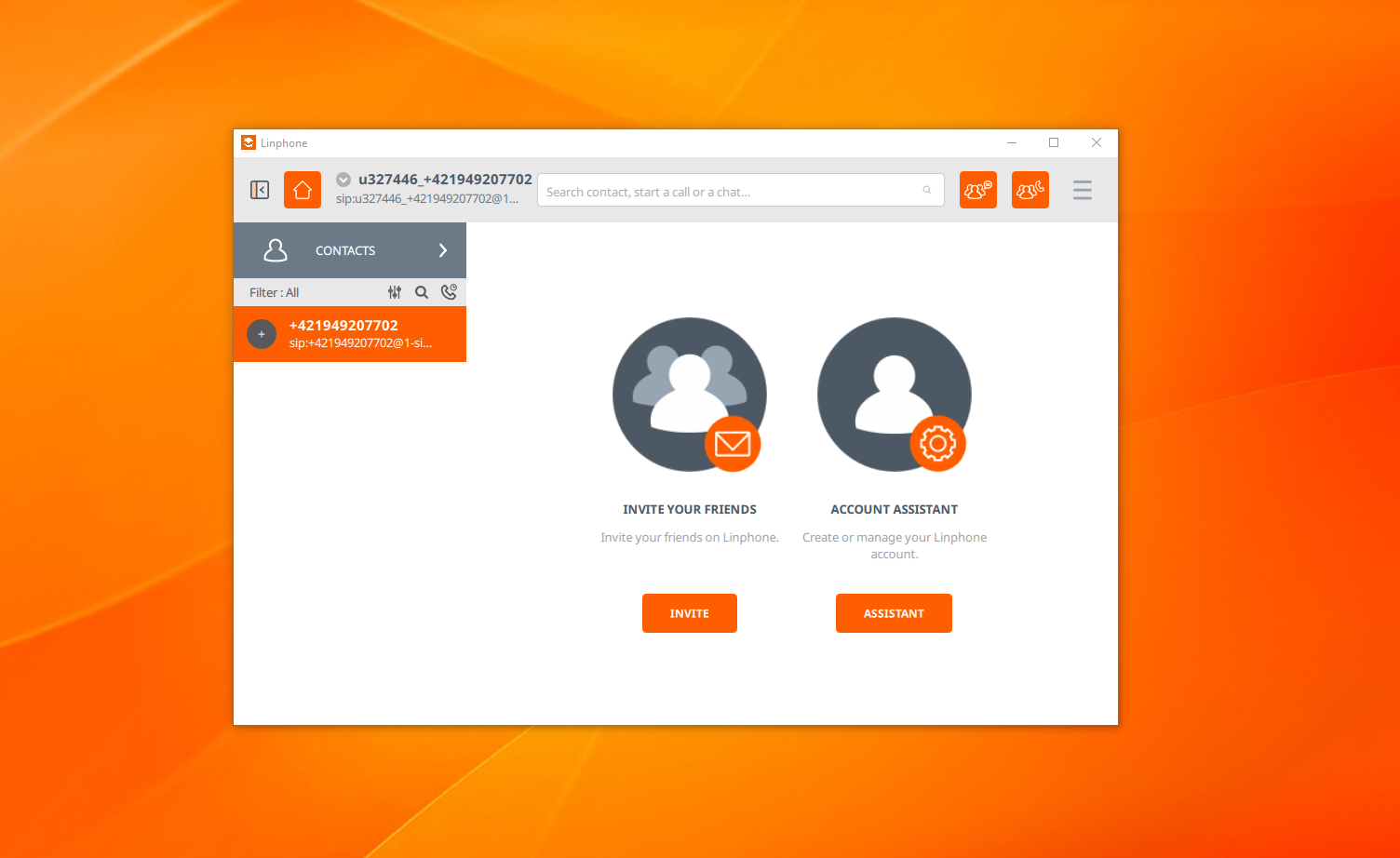Open the hamburger main menu
The width and height of the screenshot is (1400, 858).
coord(1082,190)
